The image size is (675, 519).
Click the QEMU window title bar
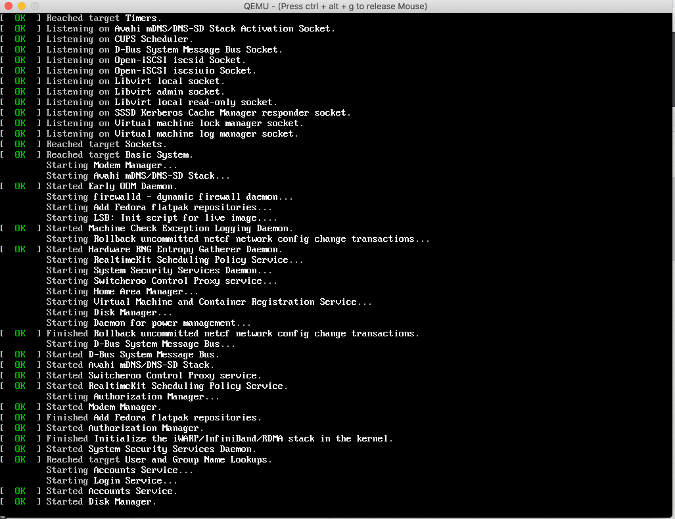tap(337, 6)
